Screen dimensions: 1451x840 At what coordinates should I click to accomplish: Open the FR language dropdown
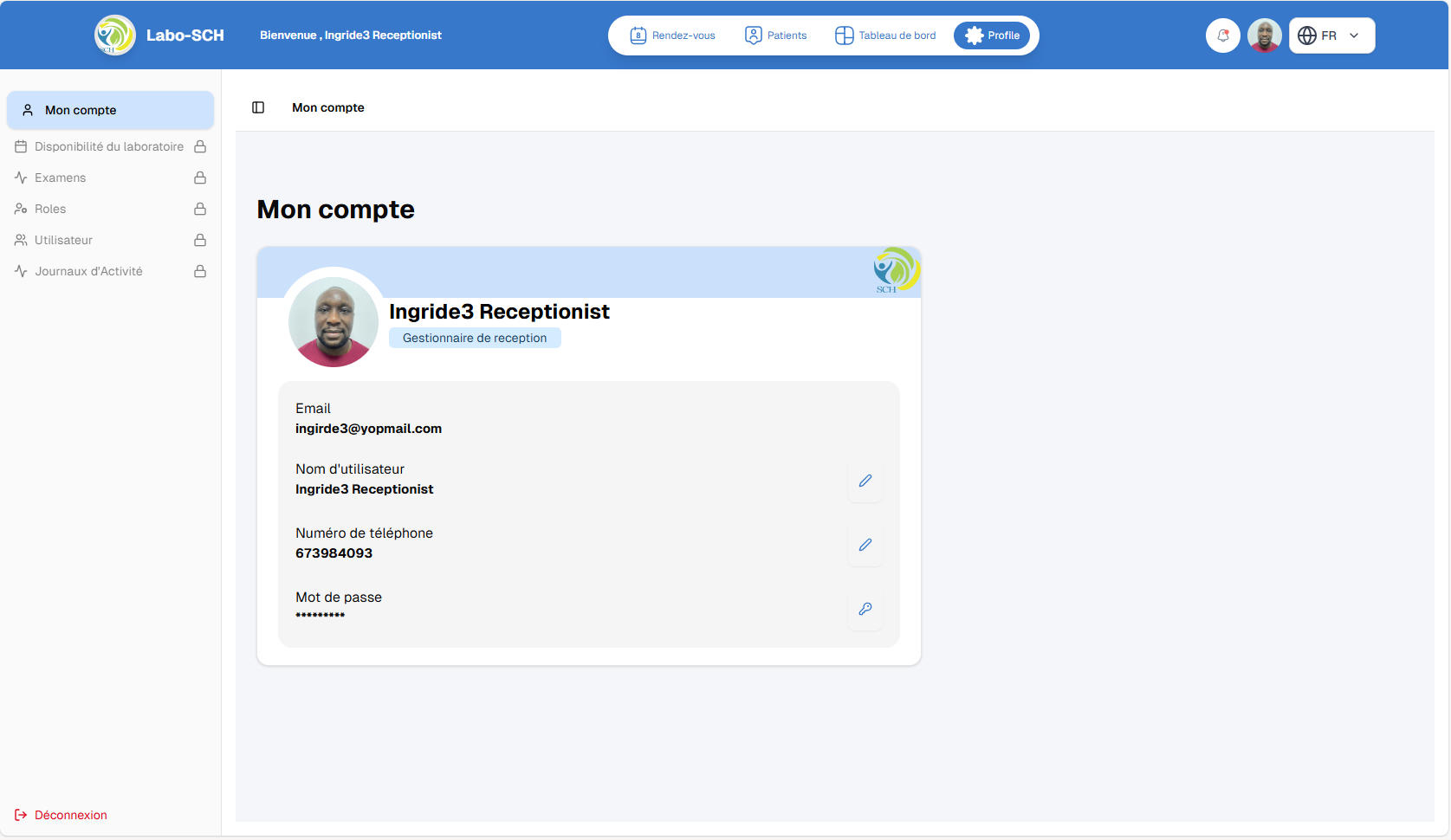(x=1331, y=36)
